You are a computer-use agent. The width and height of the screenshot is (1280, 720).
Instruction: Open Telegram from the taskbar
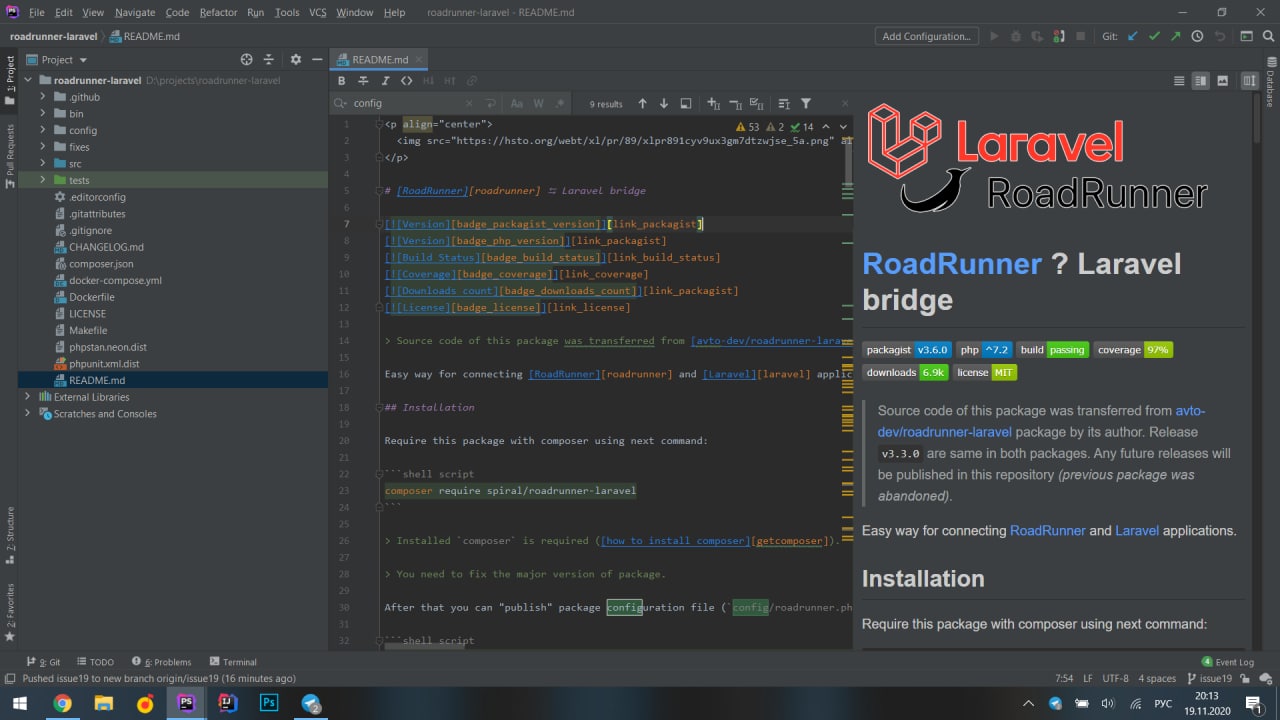(311, 703)
